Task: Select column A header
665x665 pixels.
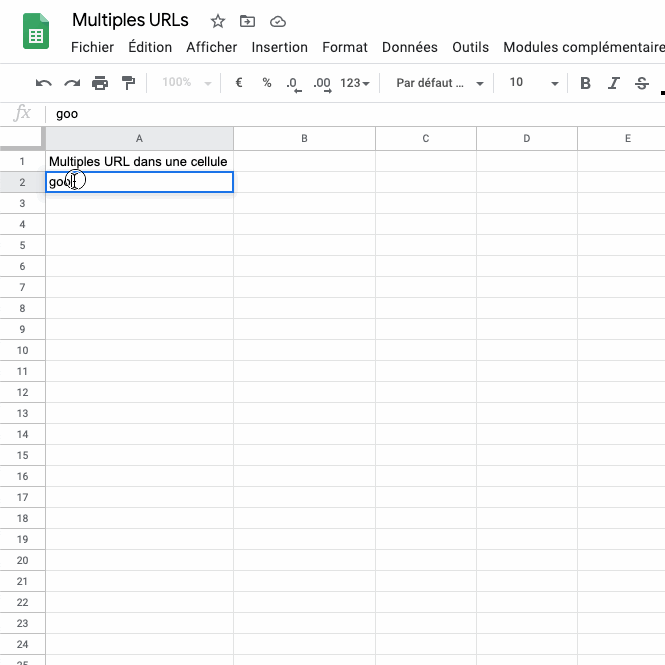Action: [139, 138]
